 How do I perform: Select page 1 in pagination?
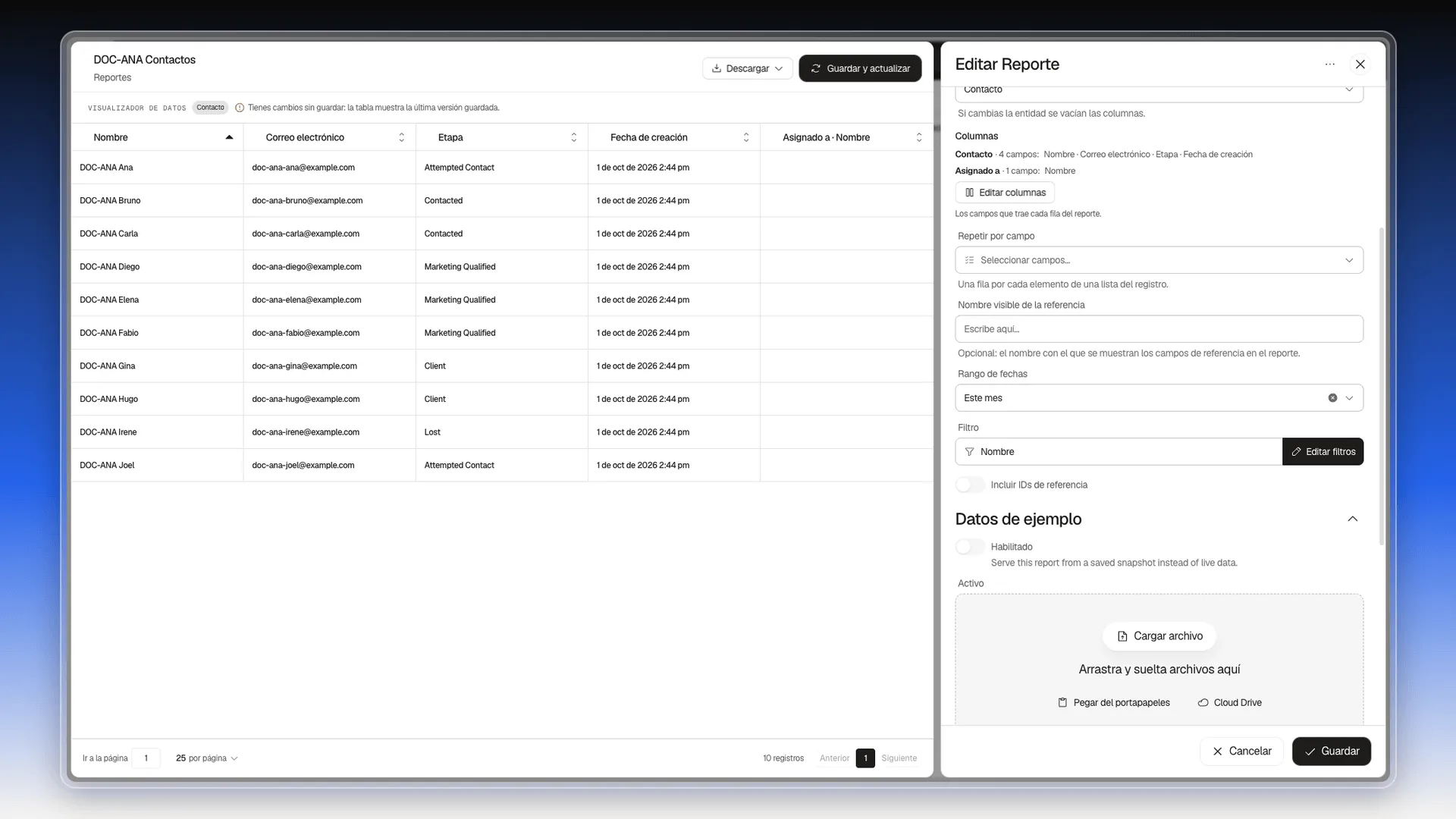[865, 758]
